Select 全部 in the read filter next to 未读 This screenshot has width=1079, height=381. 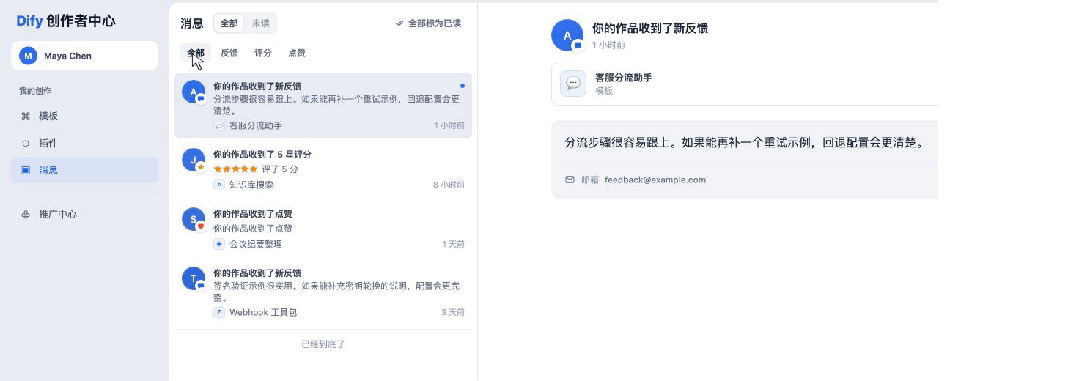tap(229, 23)
